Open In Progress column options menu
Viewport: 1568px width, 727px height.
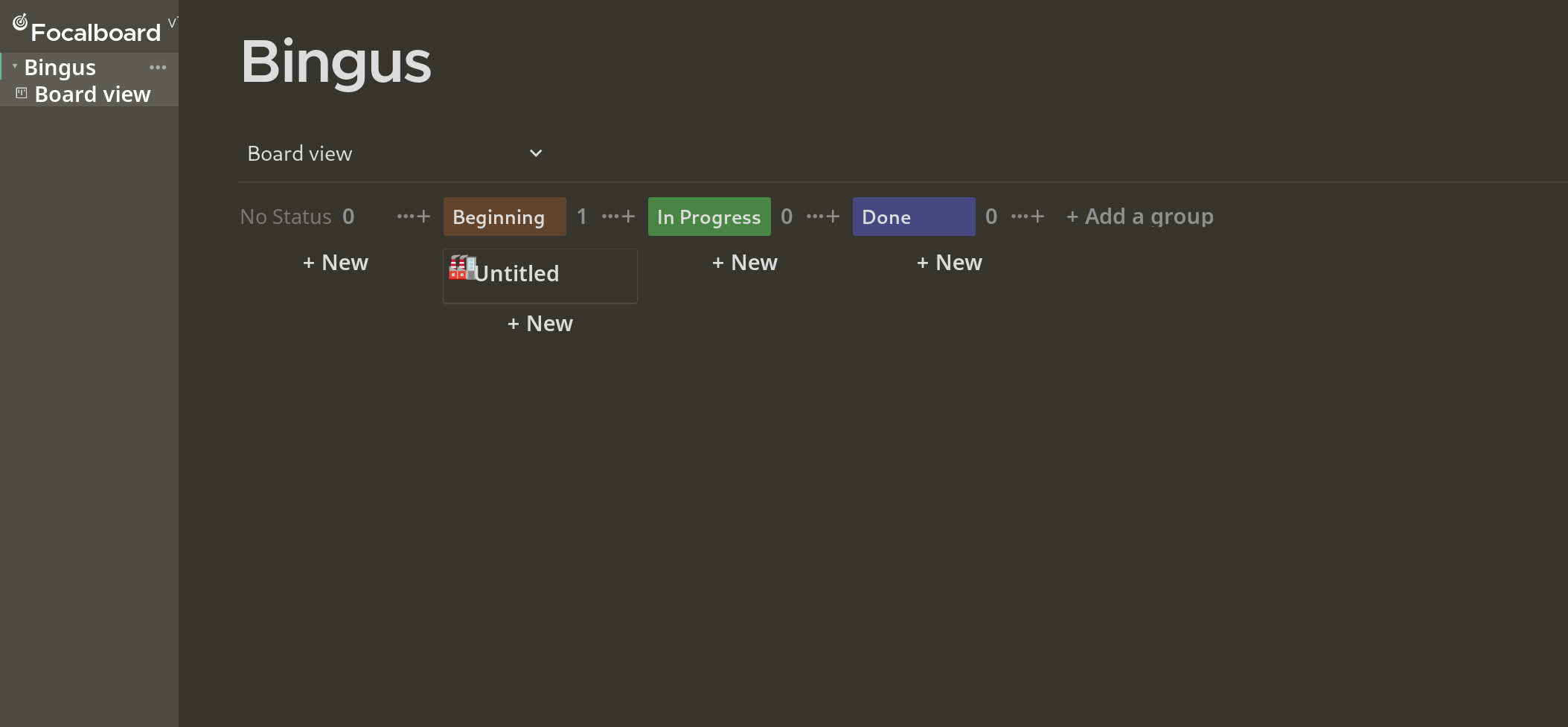click(815, 217)
